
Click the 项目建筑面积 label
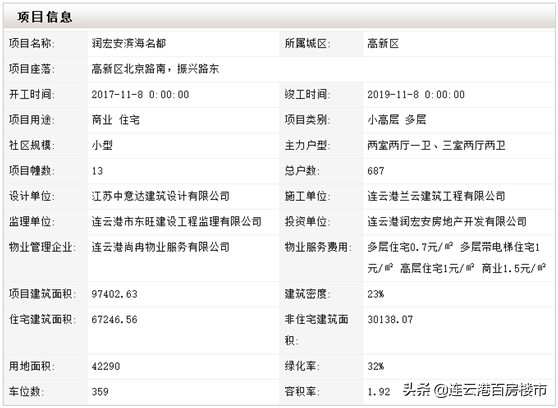coord(42,294)
